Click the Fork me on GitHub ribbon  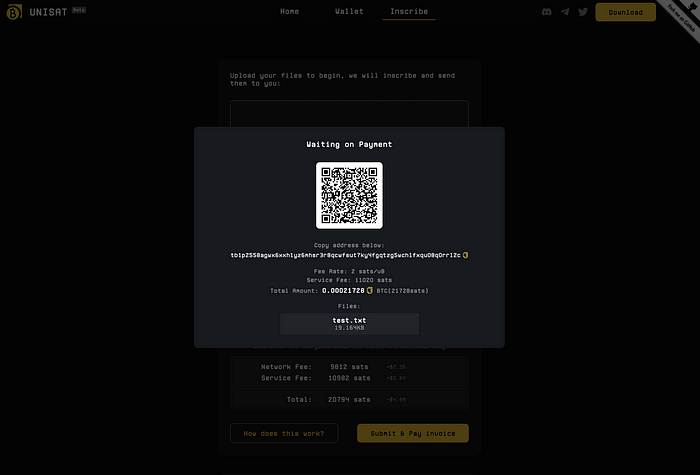pos(684,16)
